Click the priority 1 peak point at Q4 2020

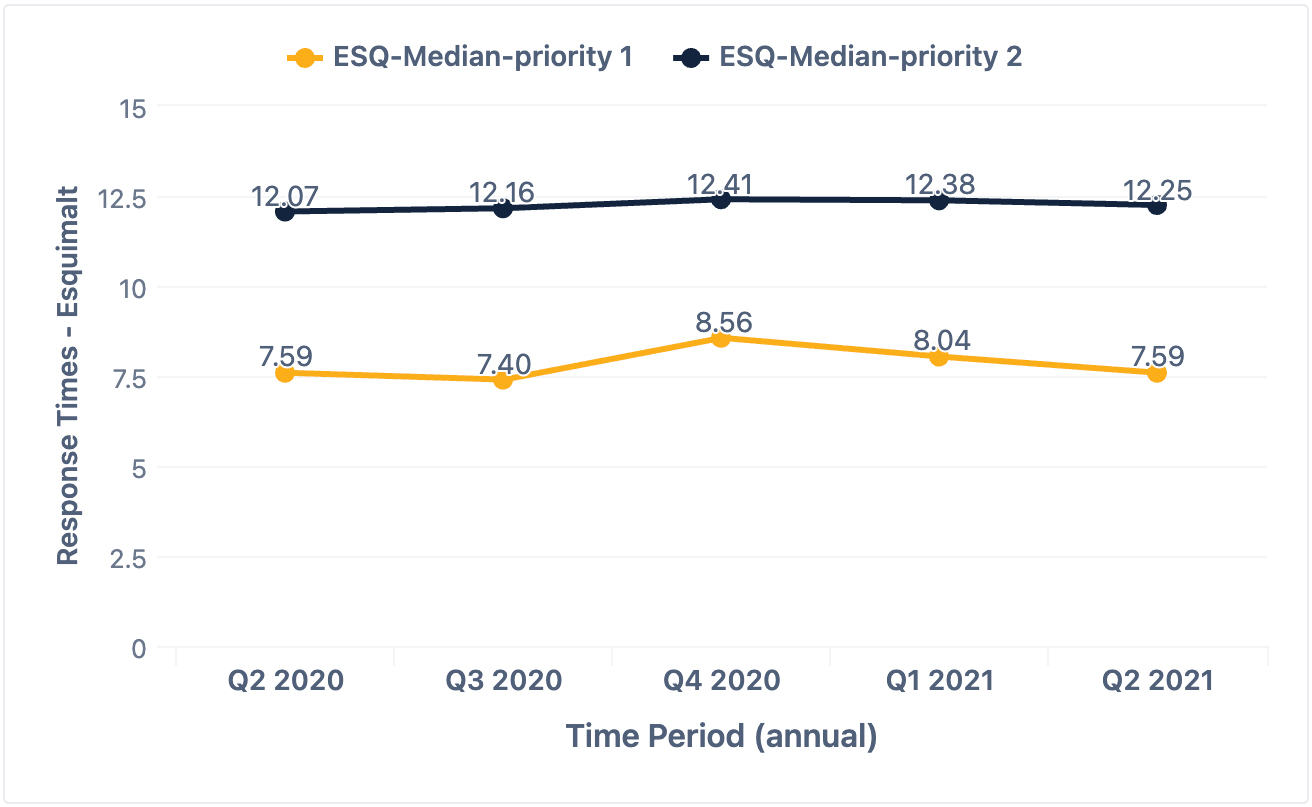tap(721, 339)
